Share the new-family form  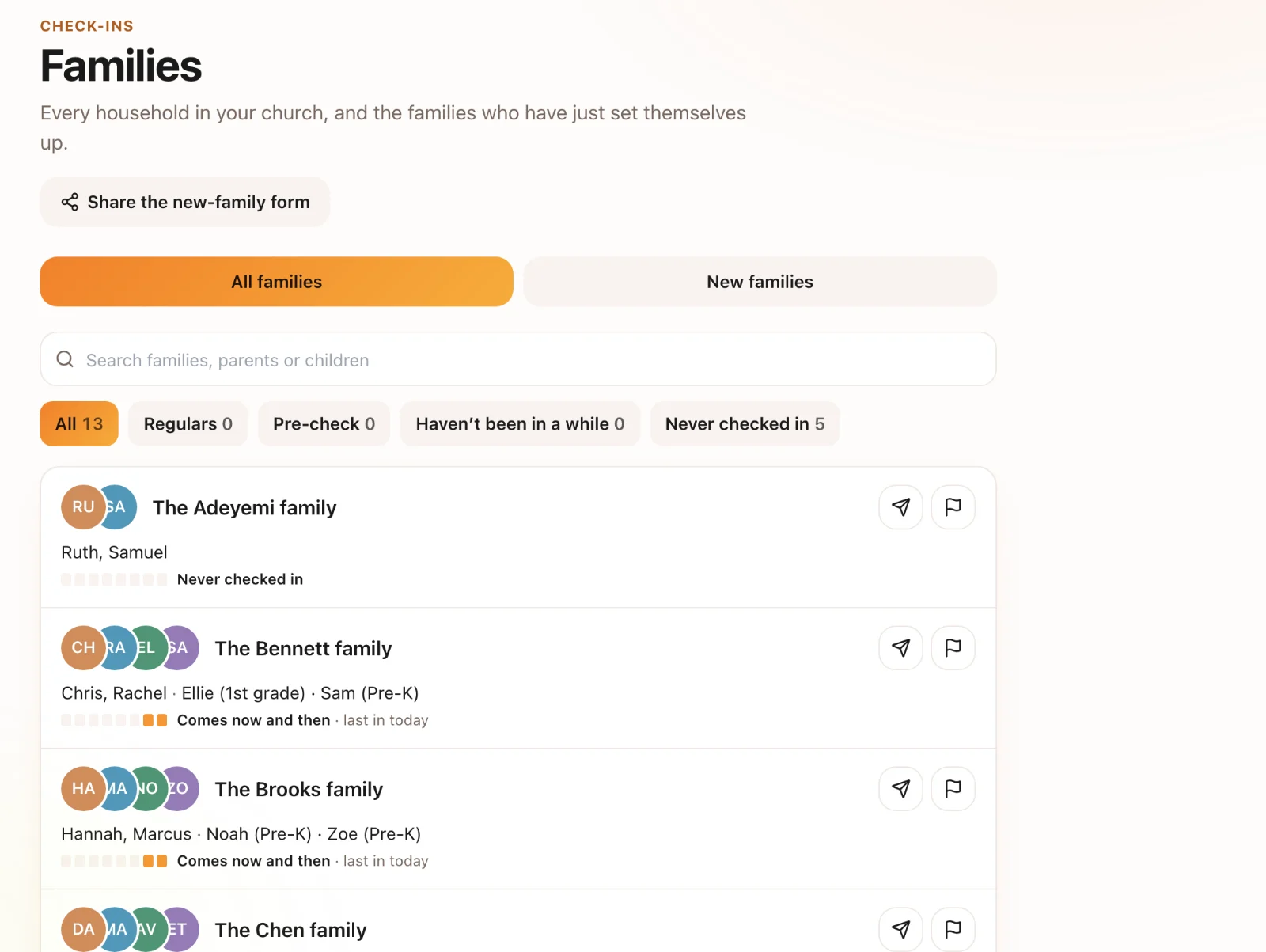tap(185, 202)
